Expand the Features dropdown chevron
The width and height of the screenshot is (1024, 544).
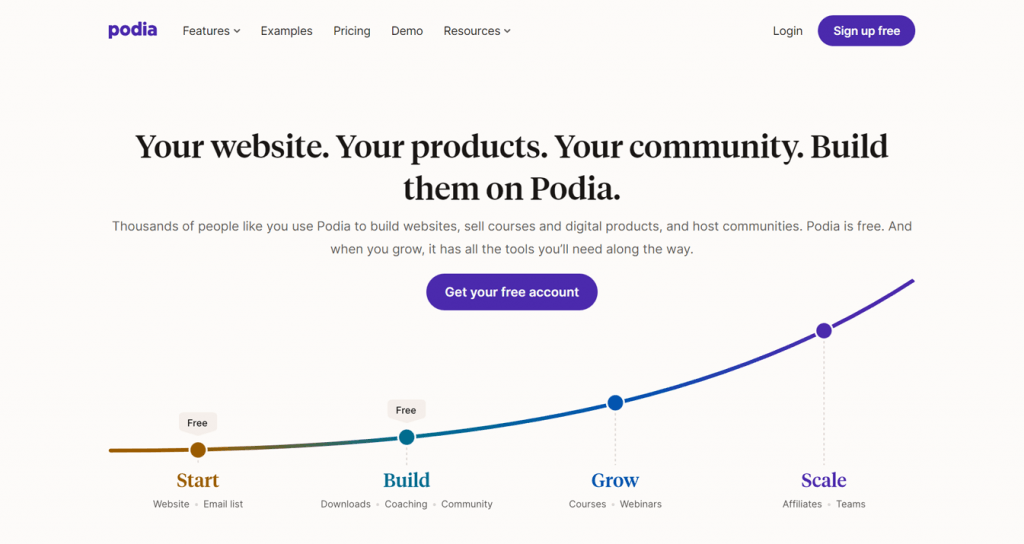(237, 31)
